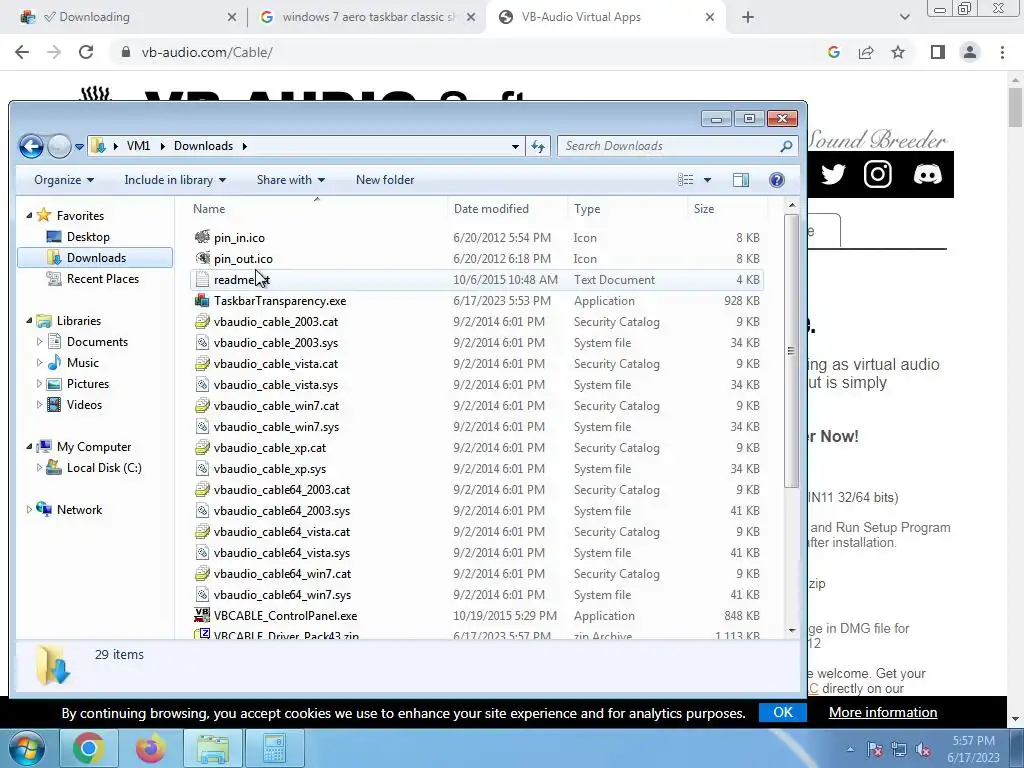Select vbaudio_cable_xp.sys file
This screenshot has width=1024, height=768.
pos(270,469)
